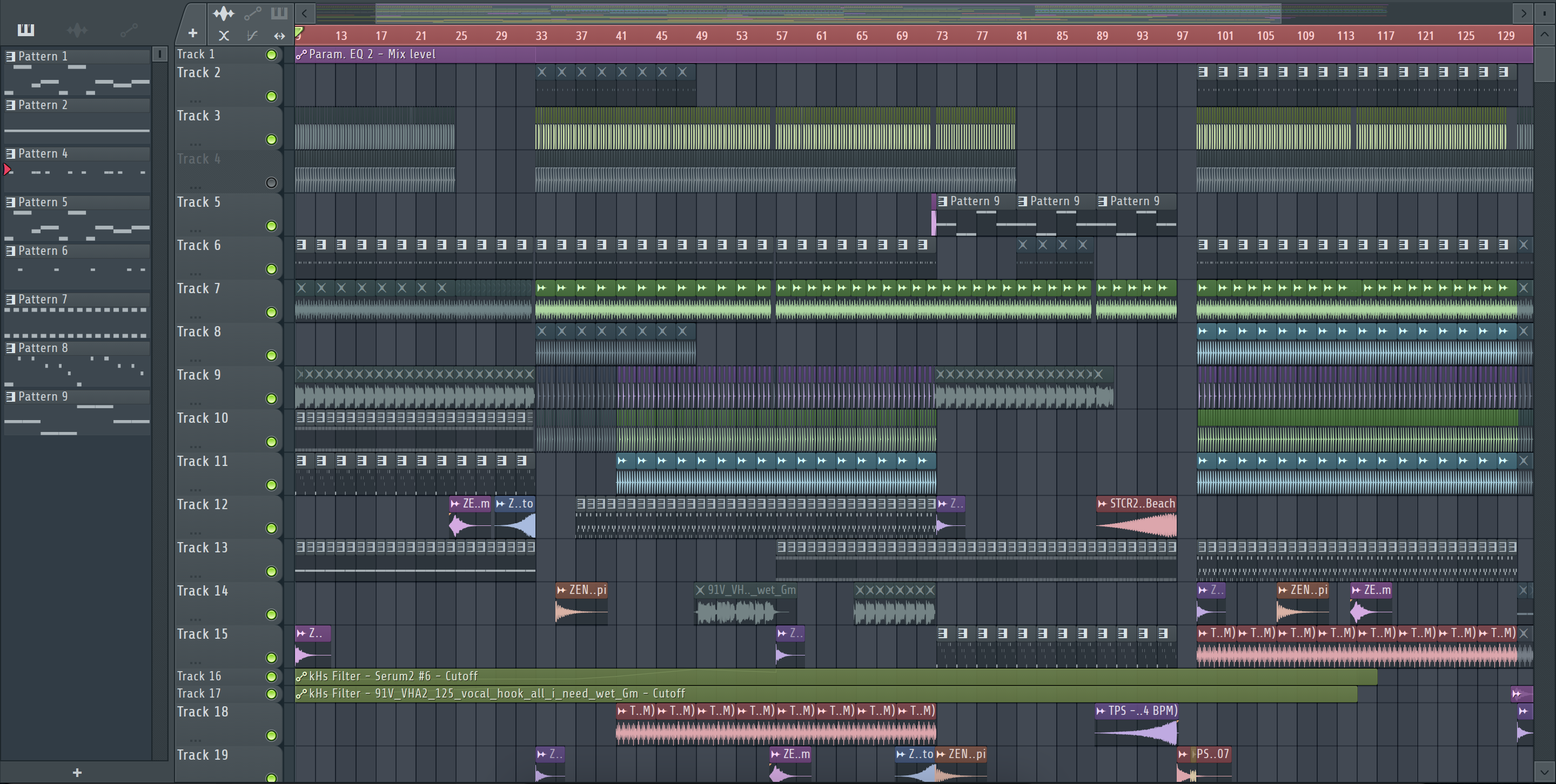Image resolution: width=1556 pixels, height=784 pixels.
Task: Click bar 33 on the timeline ruler
Action: click(x=541, y=36)
